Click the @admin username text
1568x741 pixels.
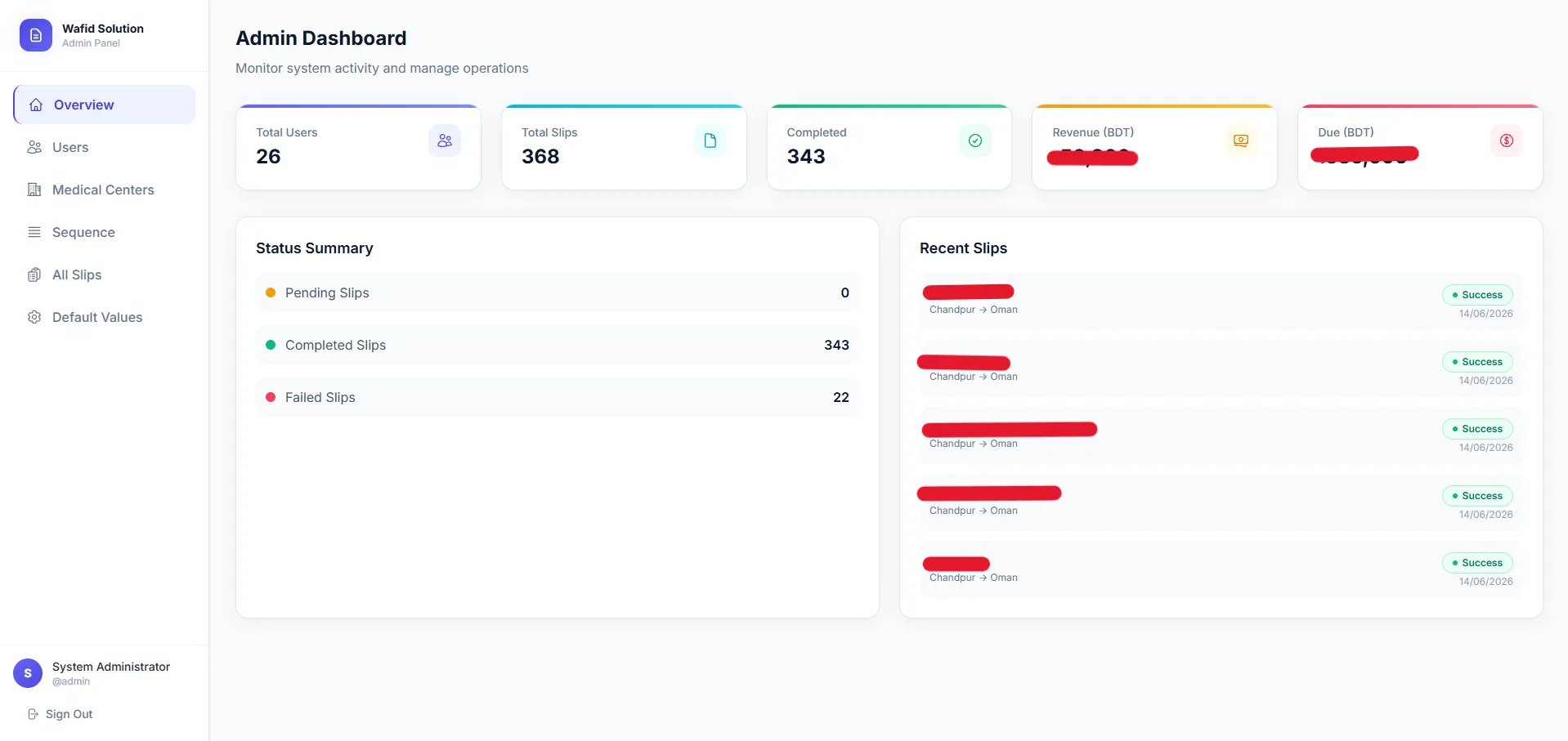(x=71, y=681)
